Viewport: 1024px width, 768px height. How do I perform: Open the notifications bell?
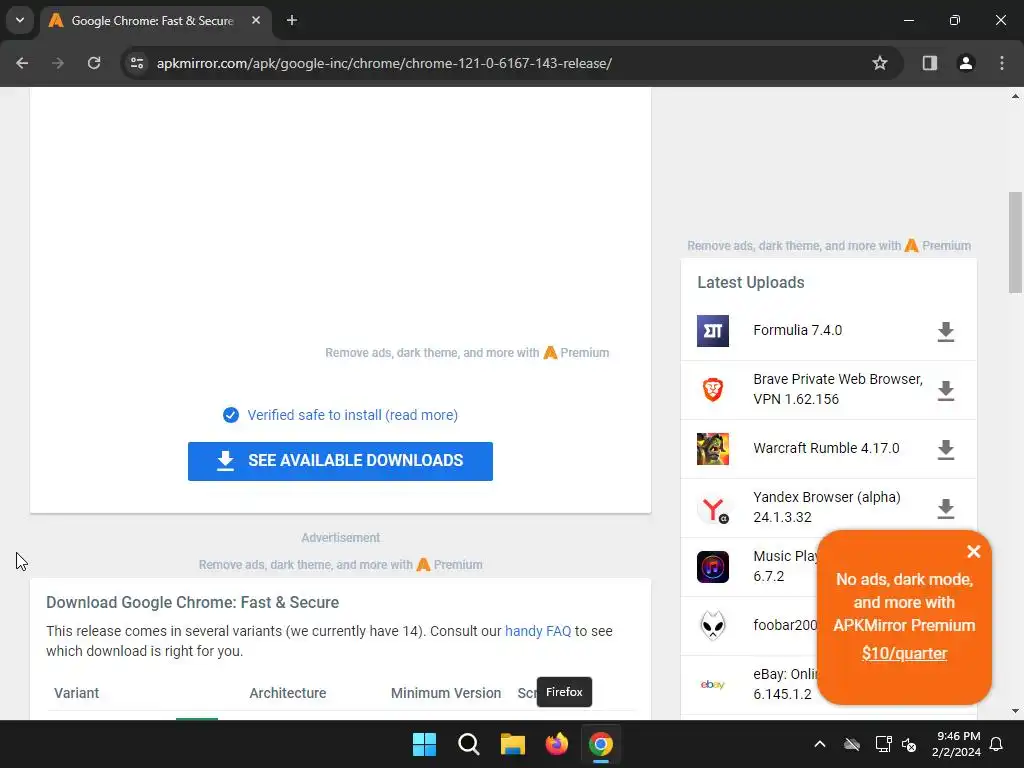point(997,744)
